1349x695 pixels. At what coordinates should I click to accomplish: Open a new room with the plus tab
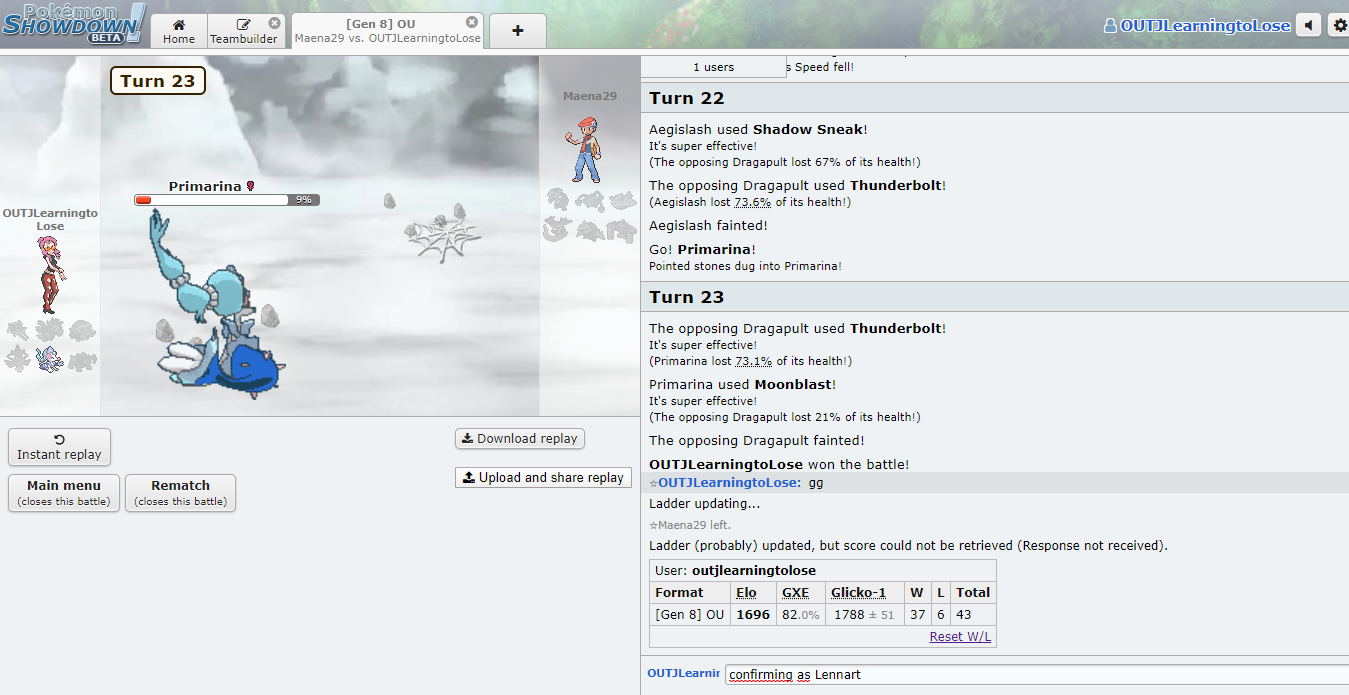click(x=517, y=31)
